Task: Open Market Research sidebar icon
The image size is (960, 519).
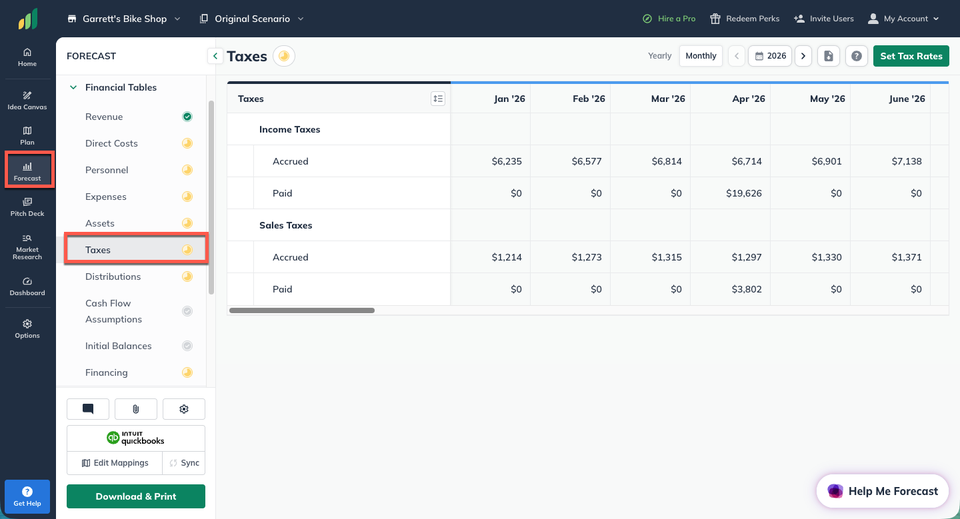Action: (x=27, y=247)
